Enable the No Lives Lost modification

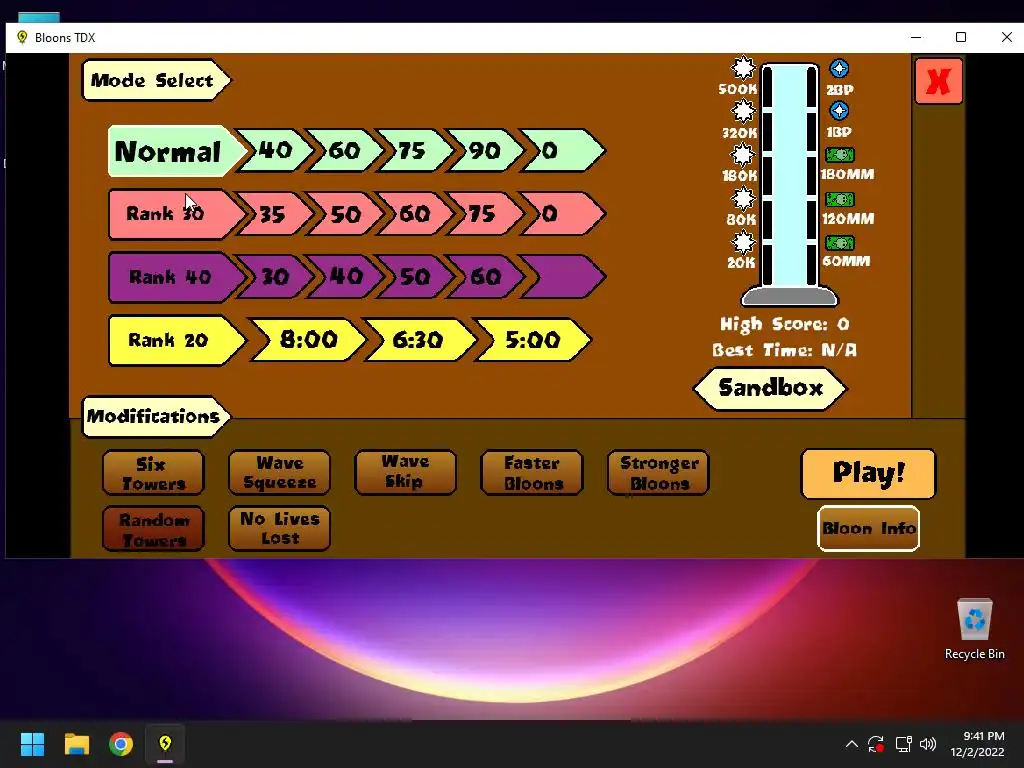coord(279,528)
